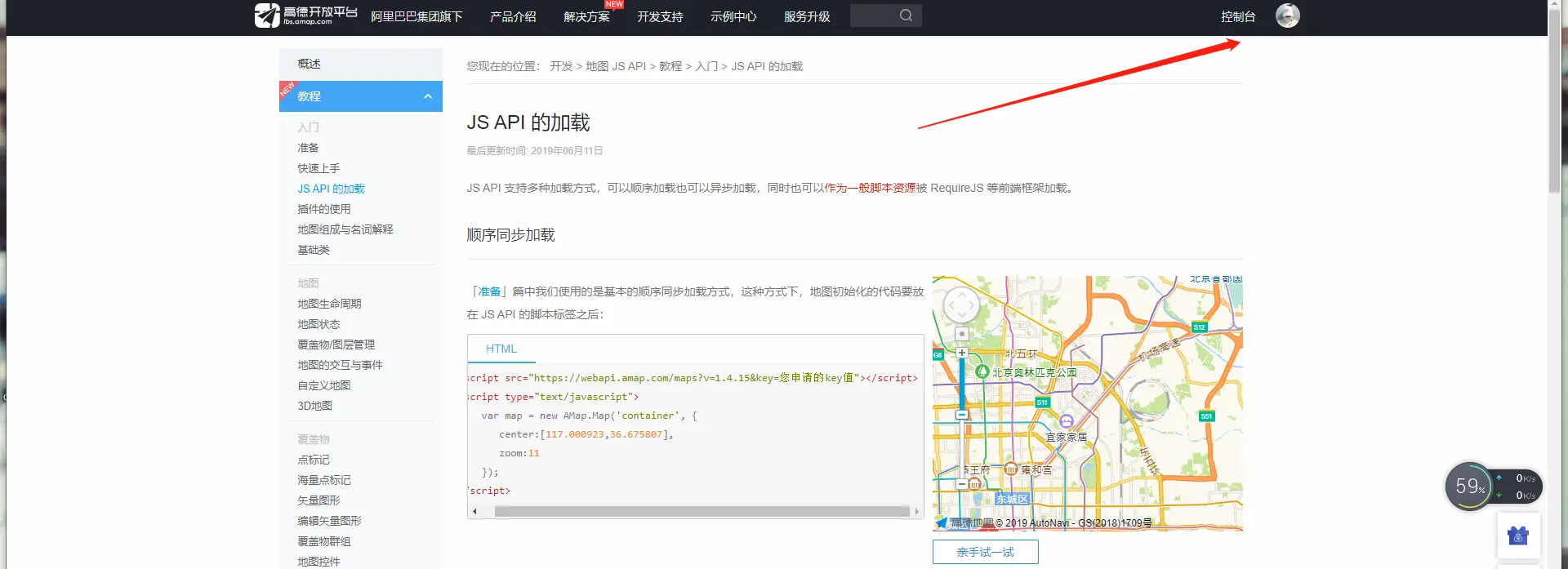
Task: Click the code scrollbar left arrow
Action: 474,512
